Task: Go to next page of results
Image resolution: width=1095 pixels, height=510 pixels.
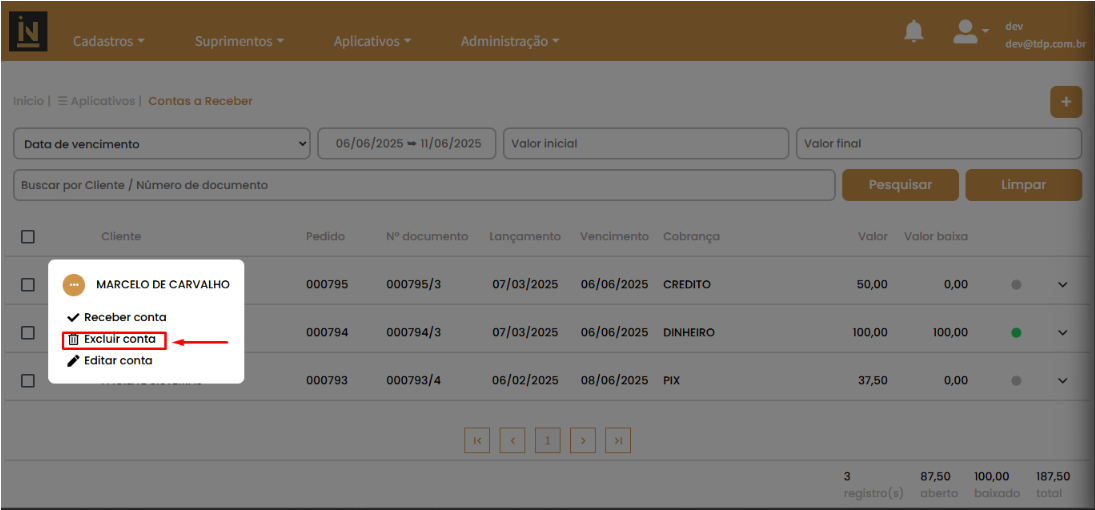Action: coord(583,441)
